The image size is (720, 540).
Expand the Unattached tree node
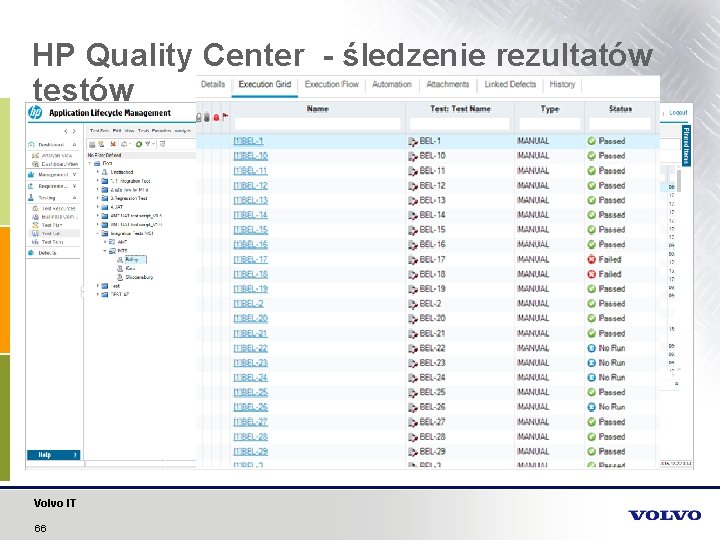(x=98, y=172)
